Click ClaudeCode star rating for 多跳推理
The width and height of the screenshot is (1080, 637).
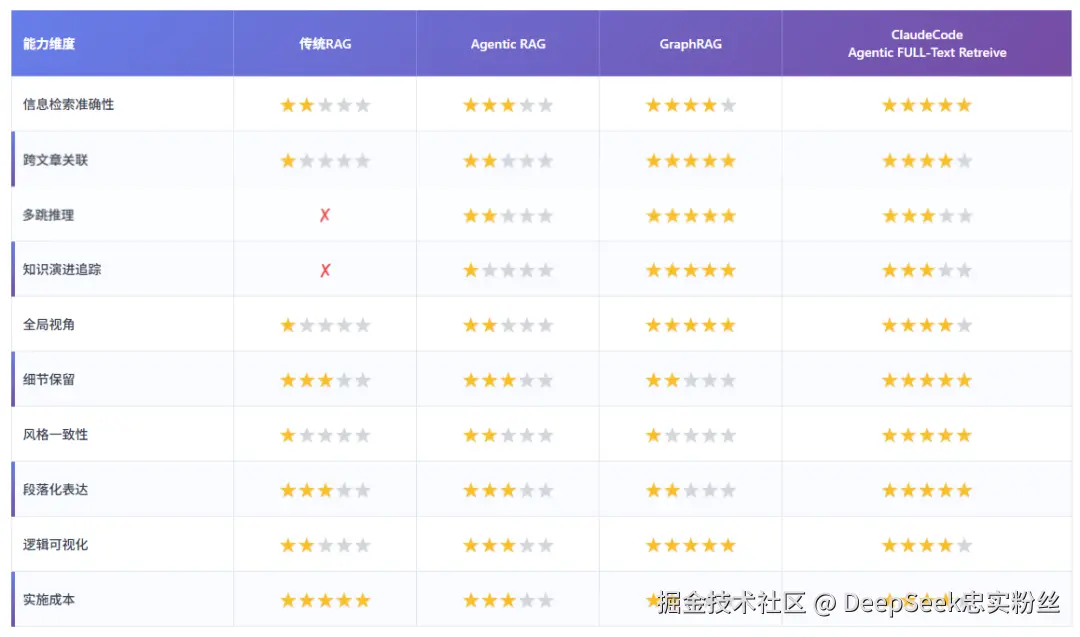(x=927, y=216)
